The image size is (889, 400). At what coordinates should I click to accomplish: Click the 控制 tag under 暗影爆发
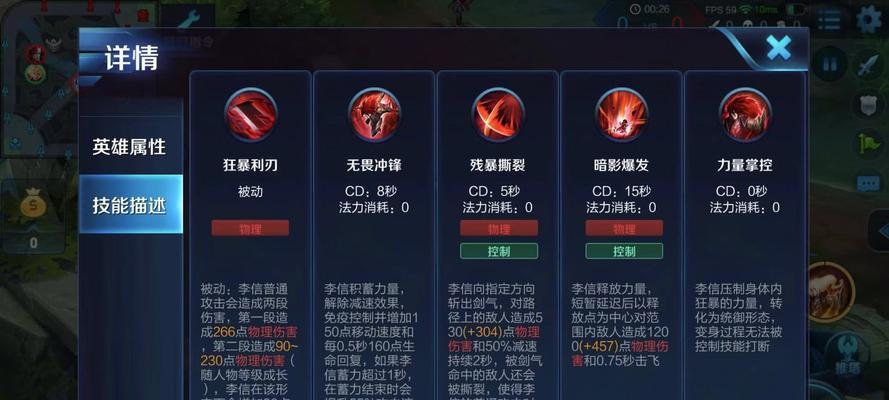624,251
